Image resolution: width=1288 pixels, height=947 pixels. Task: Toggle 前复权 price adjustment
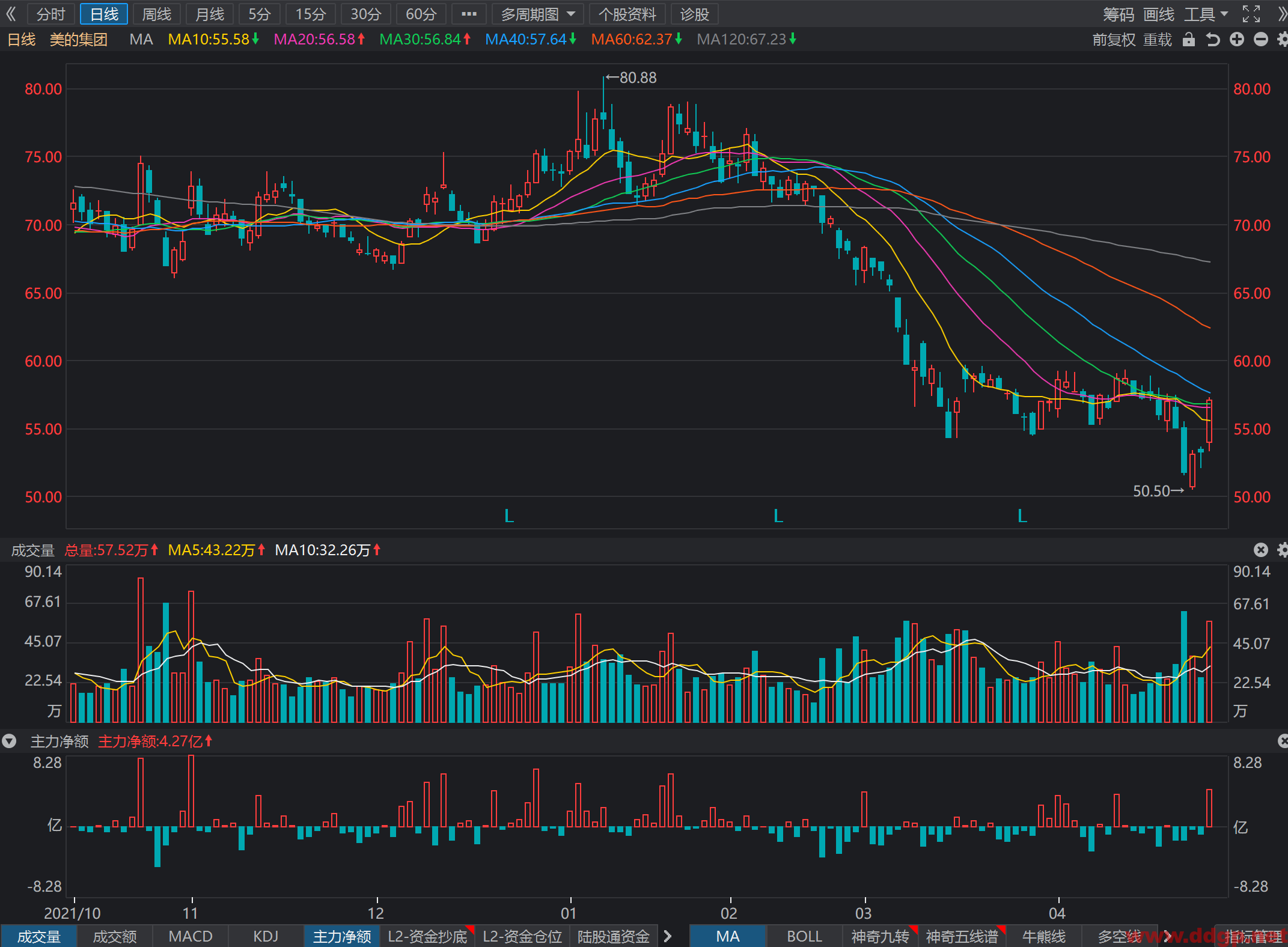click(1114, 40)
